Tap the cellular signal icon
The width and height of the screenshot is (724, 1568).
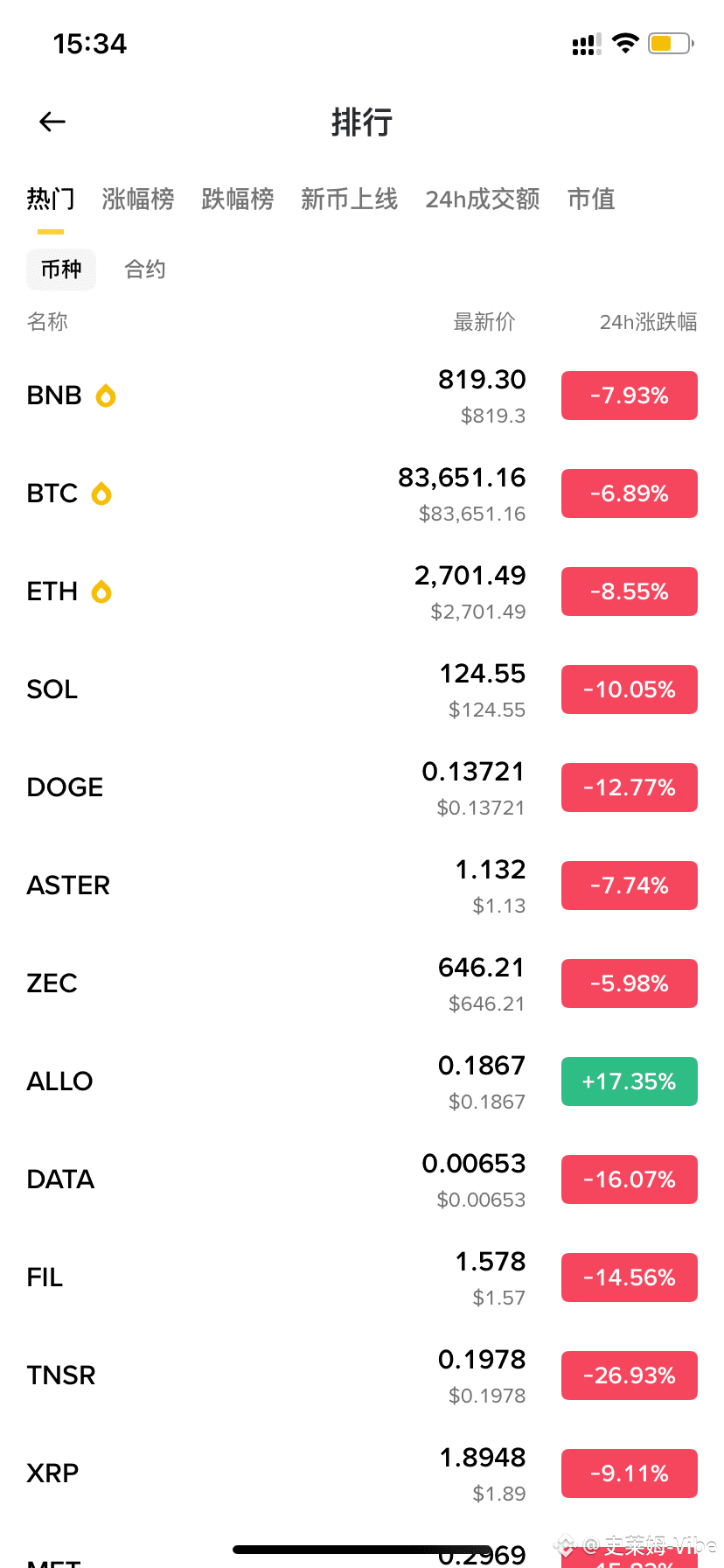pyautogui.click(x=586, y=45)
